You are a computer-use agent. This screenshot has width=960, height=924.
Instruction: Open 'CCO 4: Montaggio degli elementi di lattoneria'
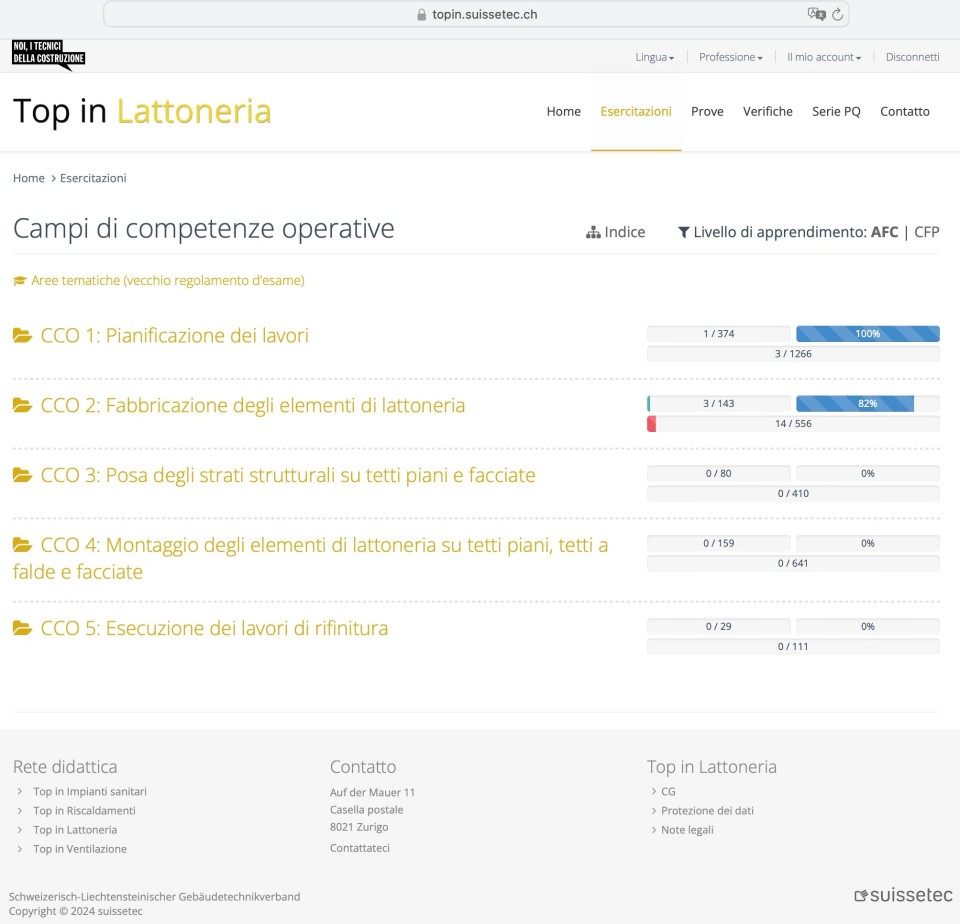click(x=310, y=558)
